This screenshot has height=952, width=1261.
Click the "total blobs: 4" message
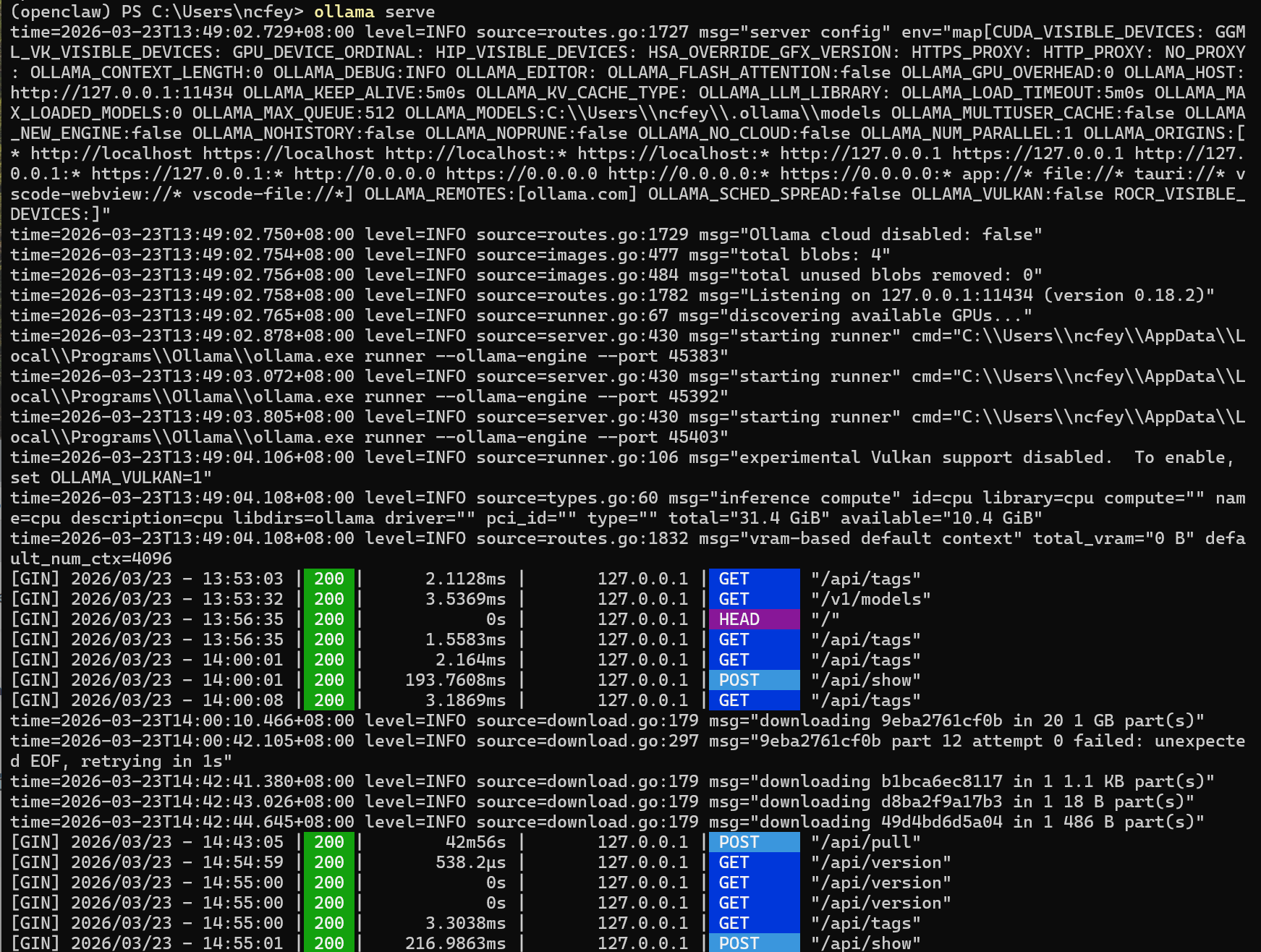[810, 255]
